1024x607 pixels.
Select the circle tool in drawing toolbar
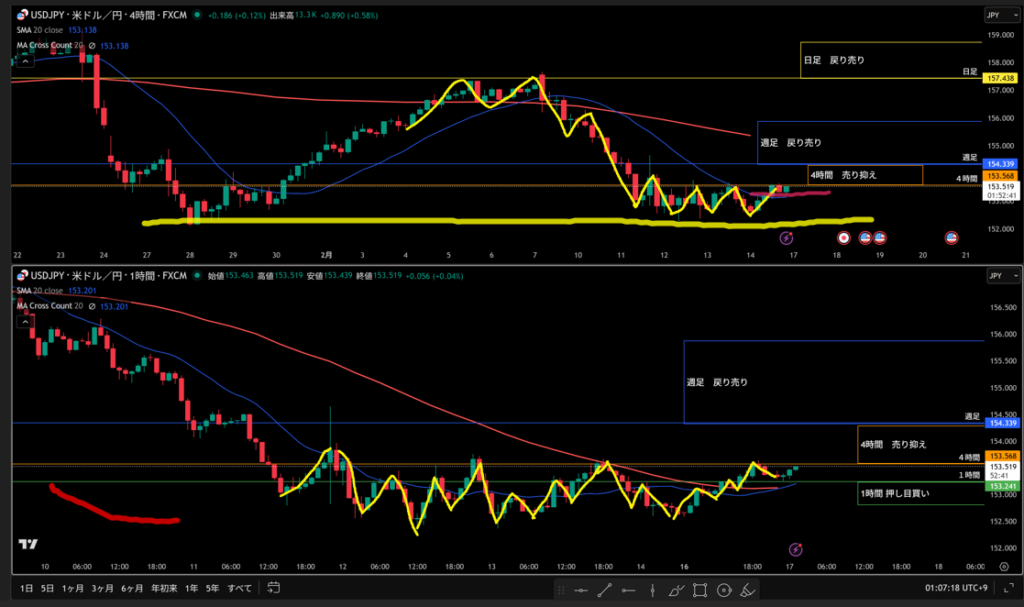coord(723,589)
